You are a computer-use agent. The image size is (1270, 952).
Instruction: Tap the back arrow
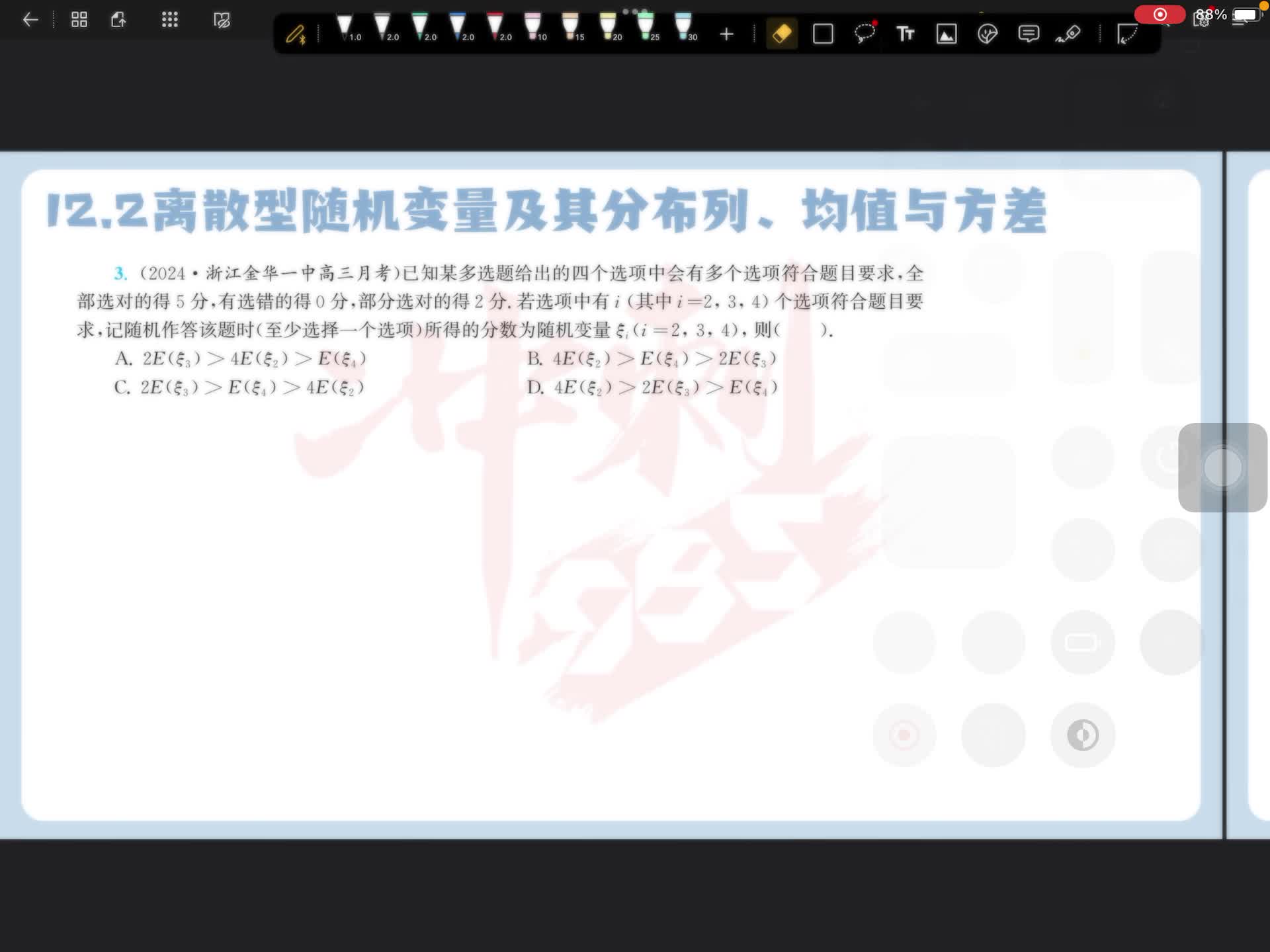tap(30, 20)
